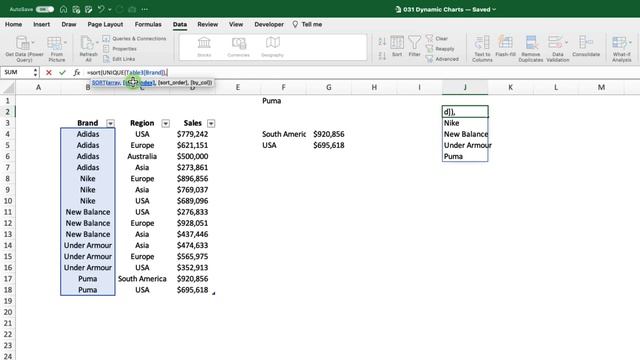Open the Region column filter dropdown

point(165,123)
